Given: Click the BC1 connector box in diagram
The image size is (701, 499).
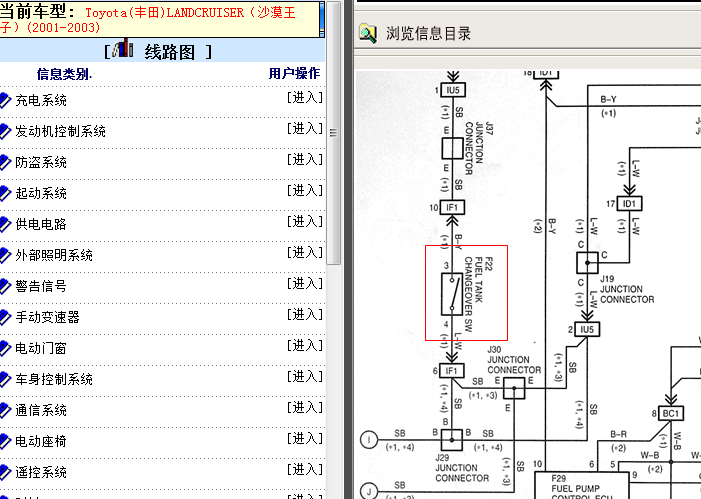Looking at the screenshot, I should 671,414.
